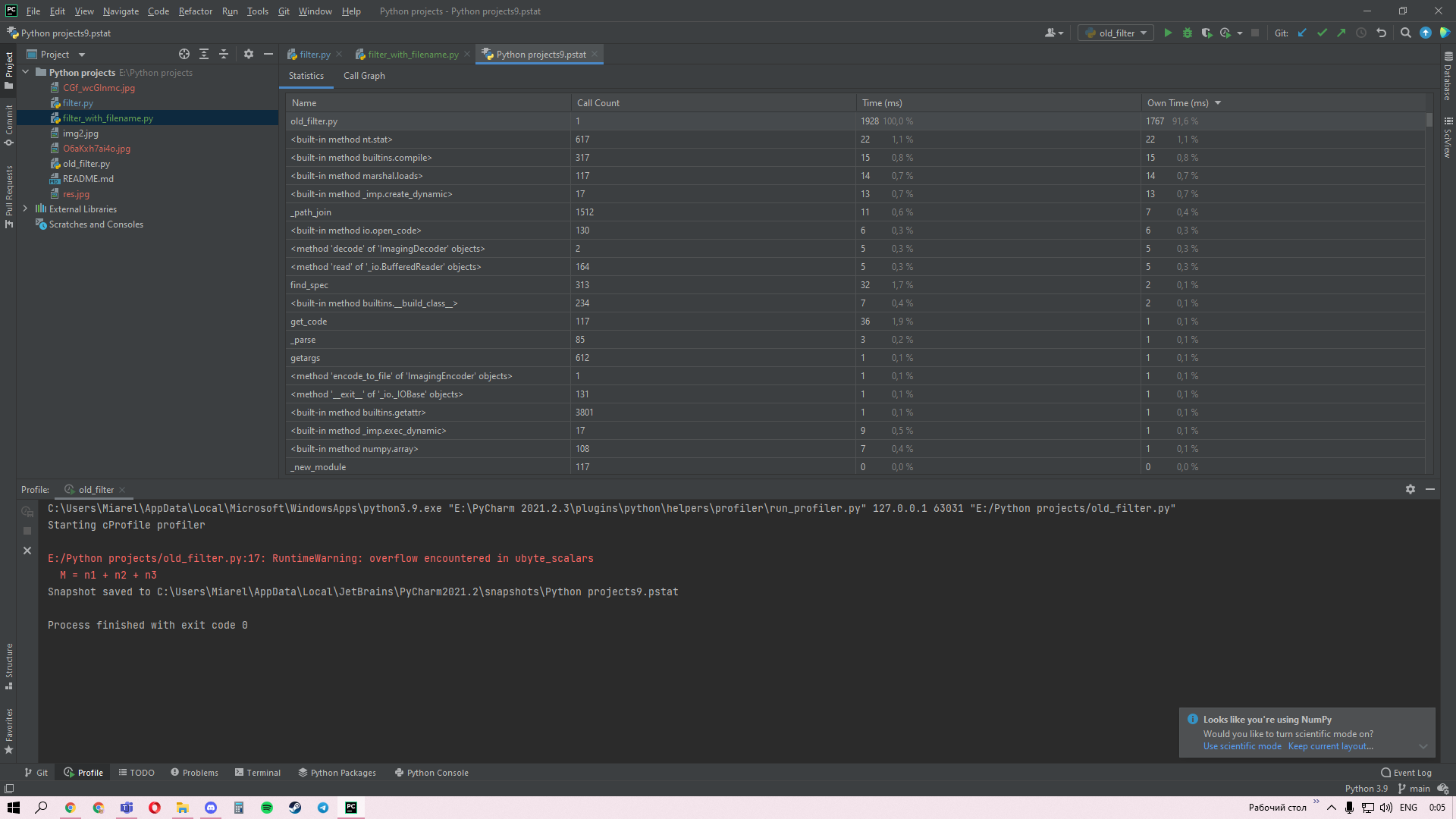
Task: Run old_filter with the green play button
Action: tap(1168, 33)
